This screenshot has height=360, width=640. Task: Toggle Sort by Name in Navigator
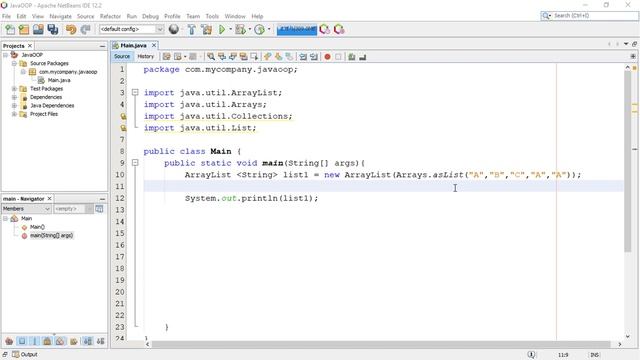(87, 341)
